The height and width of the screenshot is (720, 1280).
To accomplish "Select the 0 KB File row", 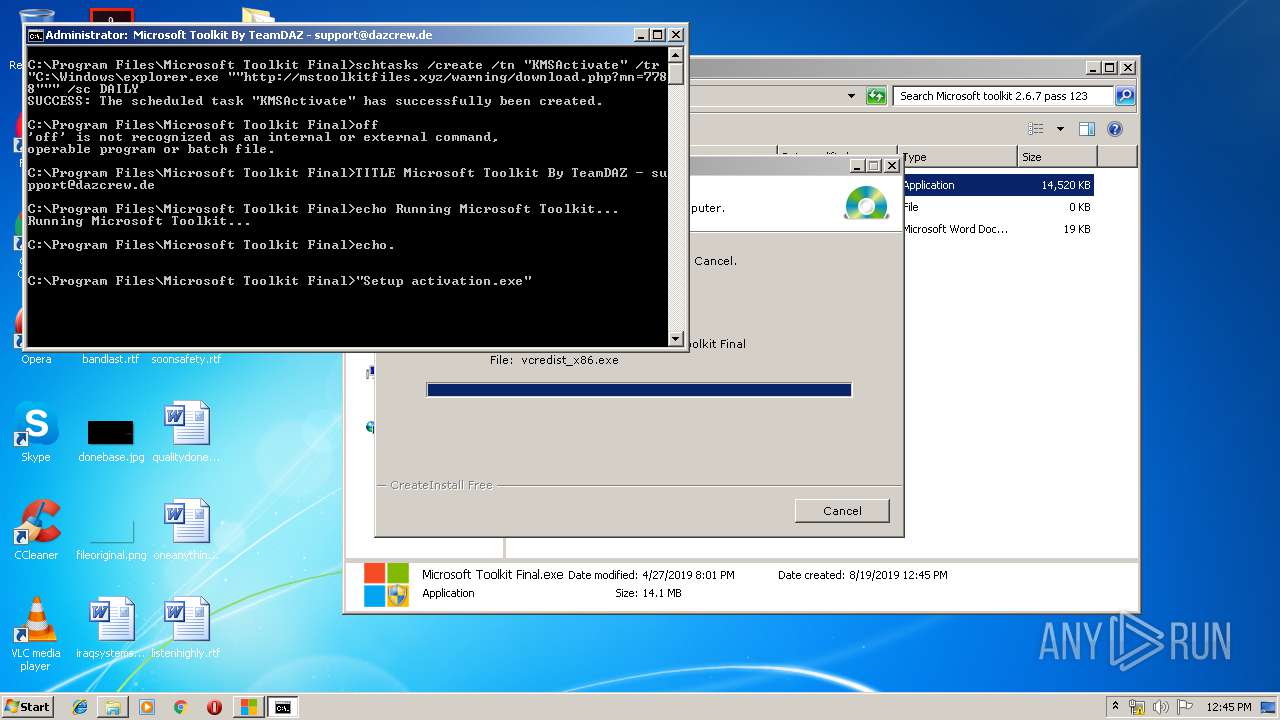I will click(x=997, y=207).
